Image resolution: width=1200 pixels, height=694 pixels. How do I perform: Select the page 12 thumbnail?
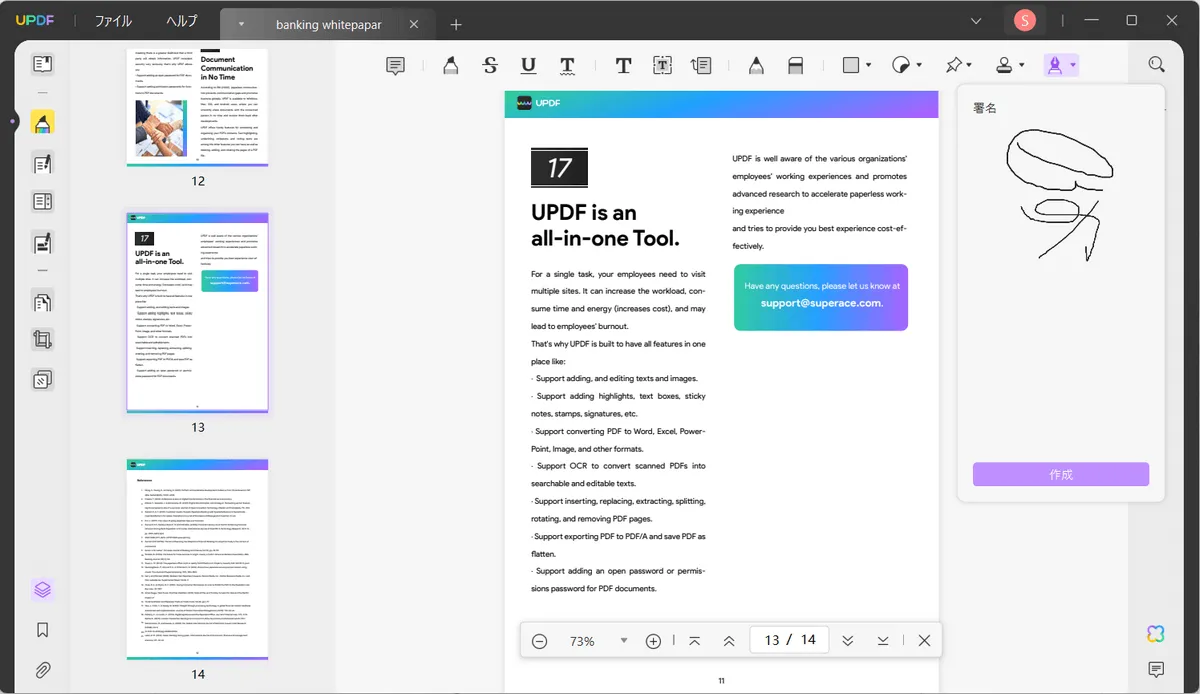pos(198,107)
